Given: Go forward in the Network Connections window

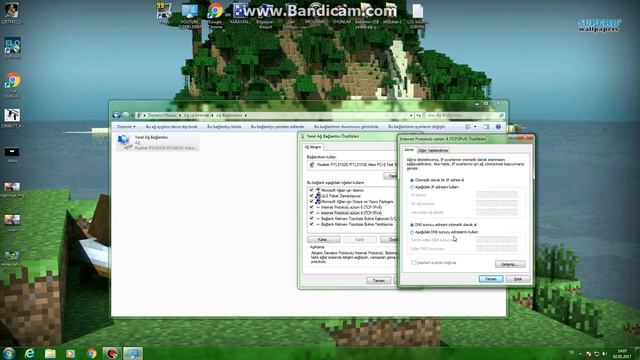Looking at the screenshot, I should (126, 116).
